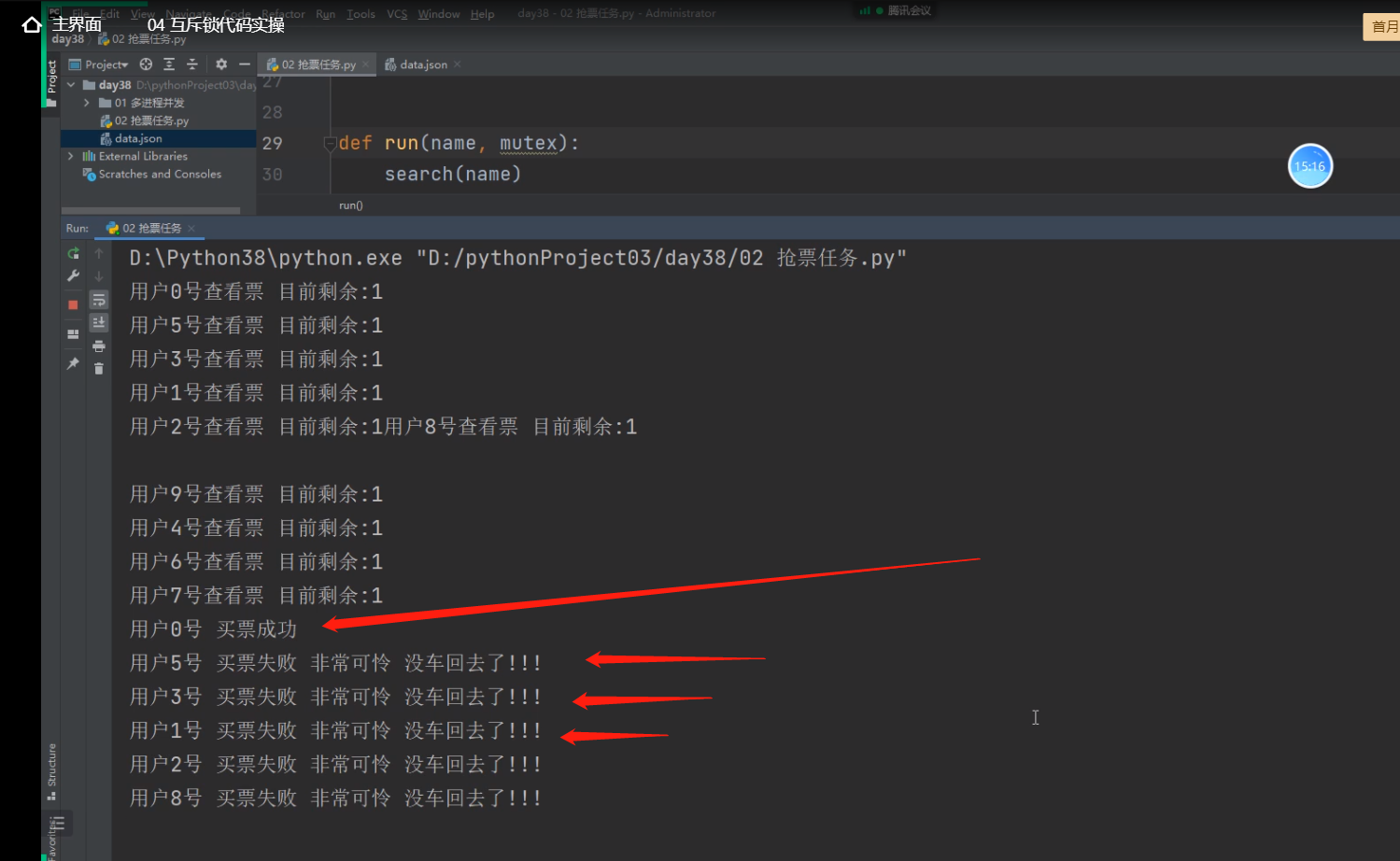Click 'search(name)' on line 30
The image size is (1400, 861).
click(x=453, y=174)
